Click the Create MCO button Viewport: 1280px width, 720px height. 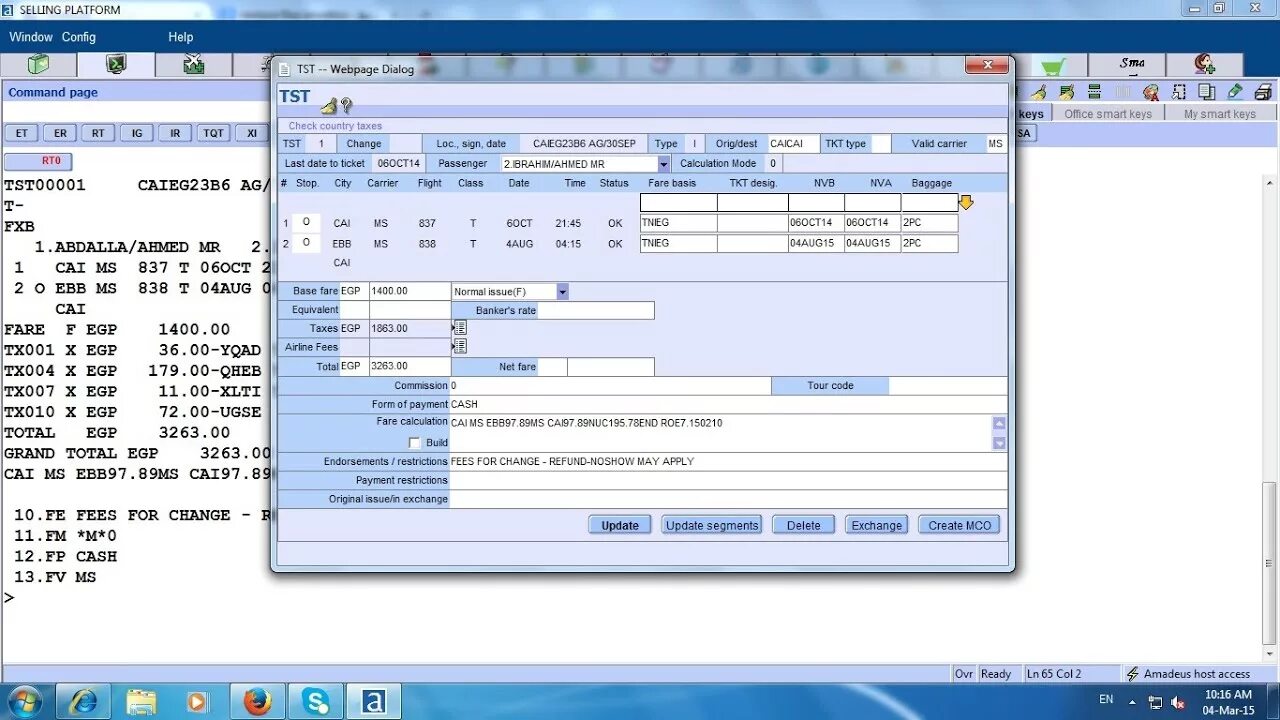[959, 525]
